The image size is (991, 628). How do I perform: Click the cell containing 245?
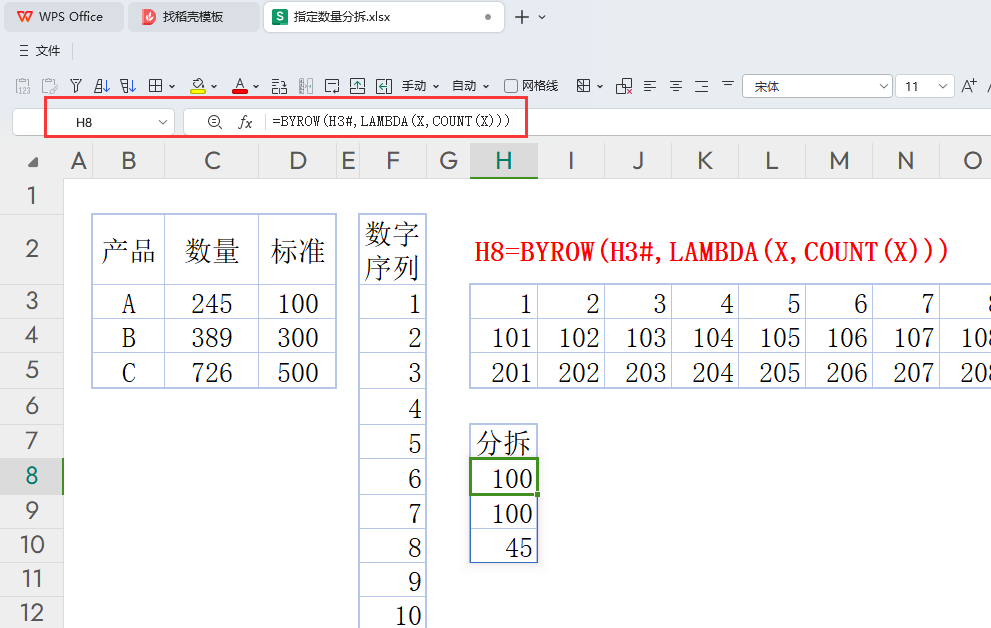[x=212, y=302]
